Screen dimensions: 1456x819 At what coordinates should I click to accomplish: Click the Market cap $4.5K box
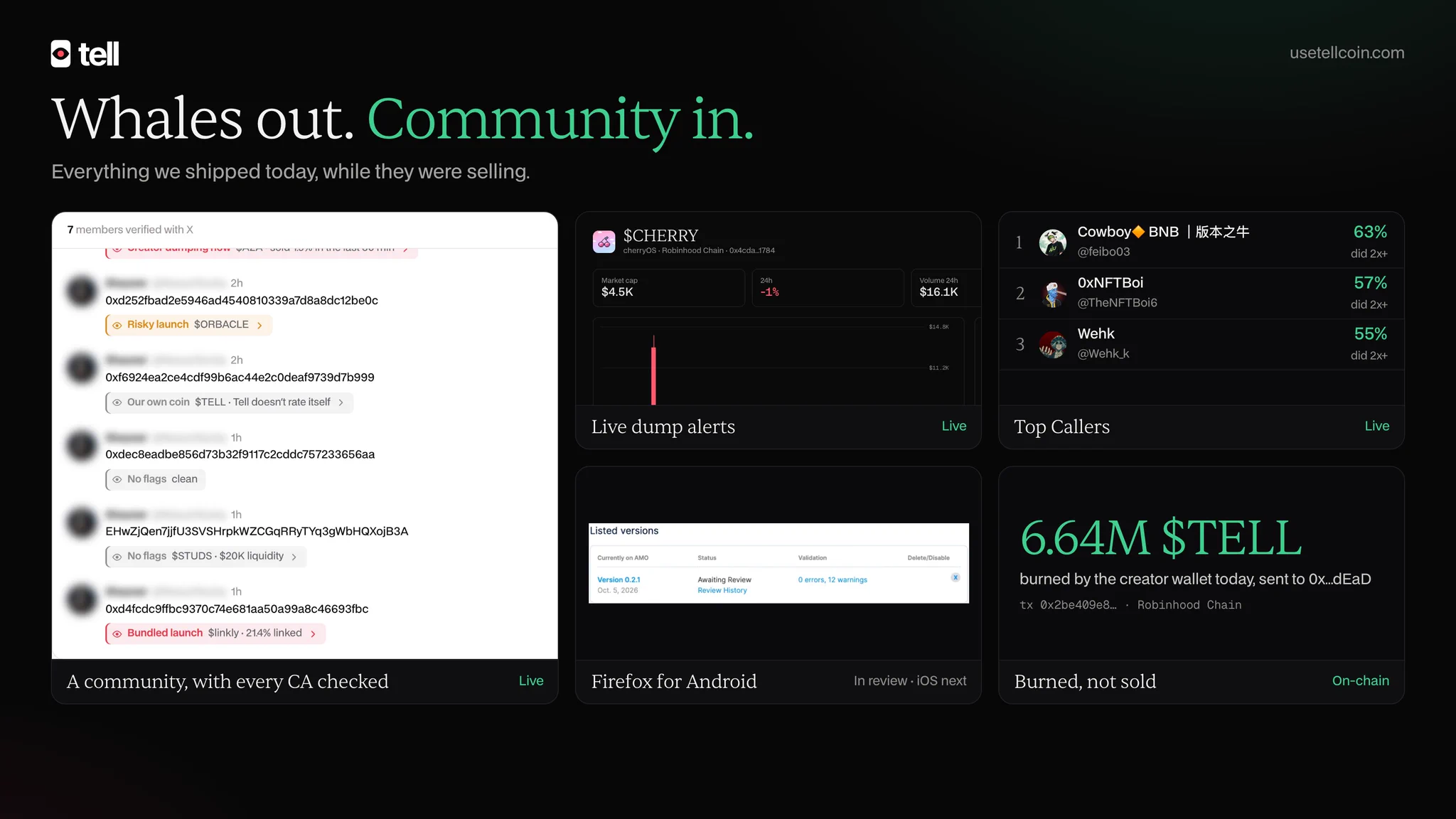668,287
